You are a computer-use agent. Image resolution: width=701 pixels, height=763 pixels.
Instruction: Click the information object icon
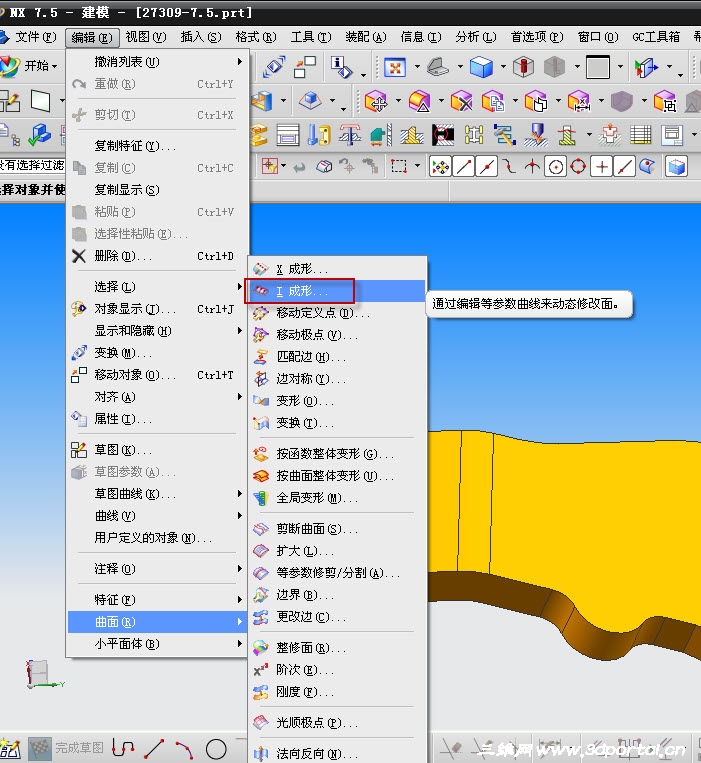point(341,67)
